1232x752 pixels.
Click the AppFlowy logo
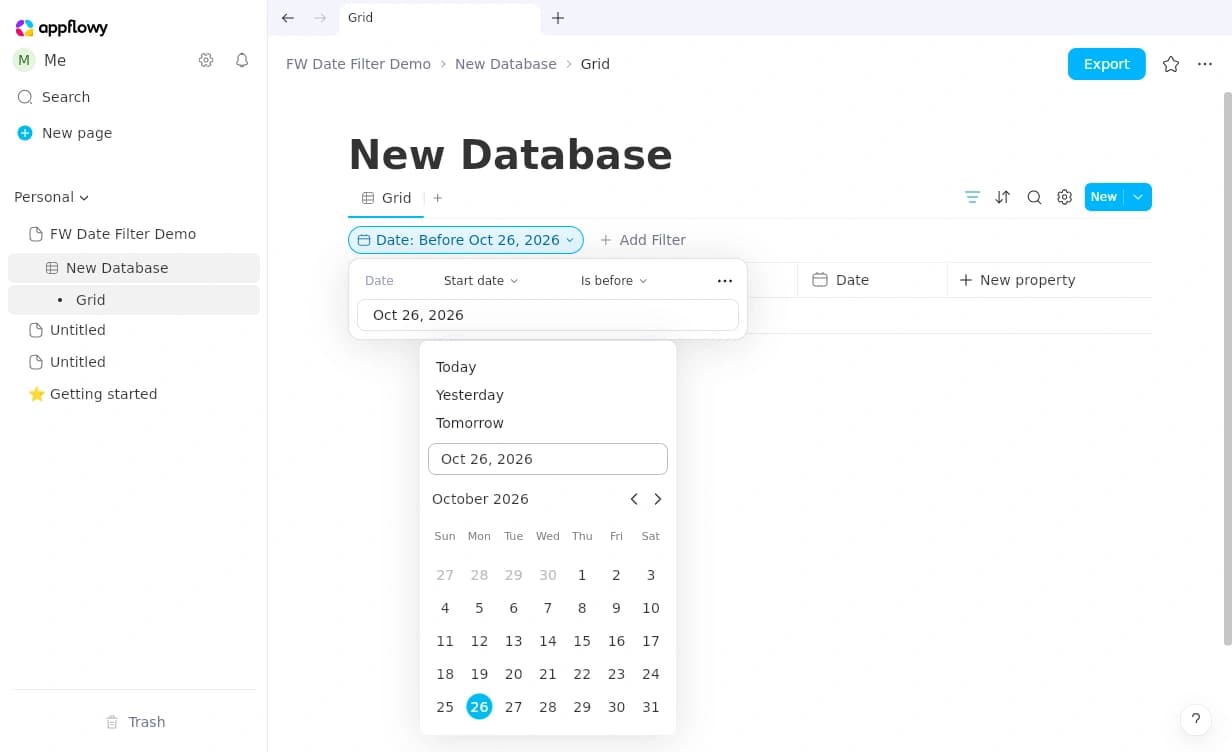pos(61,28)
